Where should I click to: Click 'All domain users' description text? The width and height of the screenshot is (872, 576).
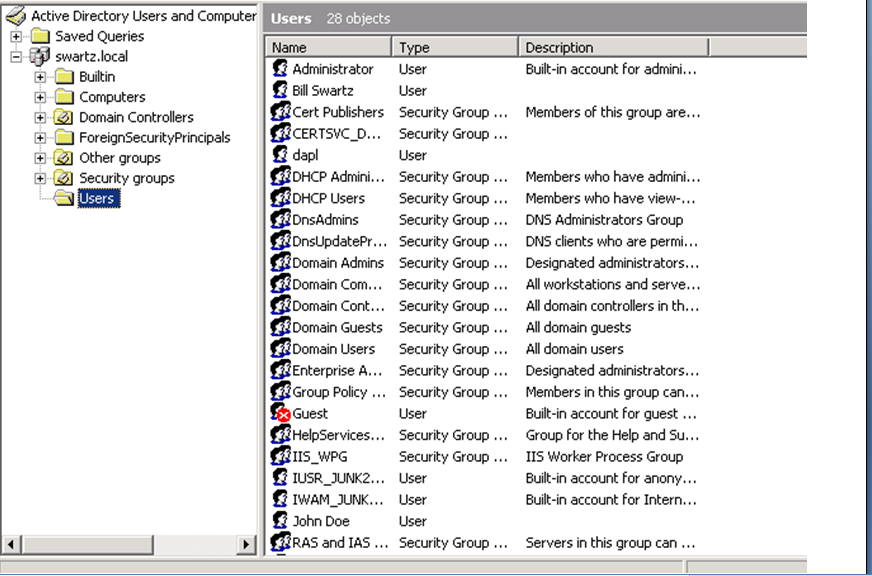(x=574, y=349)
